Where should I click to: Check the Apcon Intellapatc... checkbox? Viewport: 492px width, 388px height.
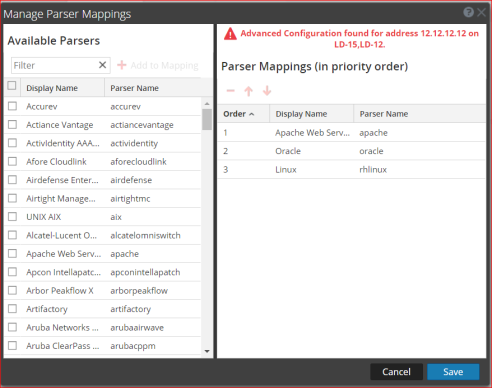coord(12,272)
